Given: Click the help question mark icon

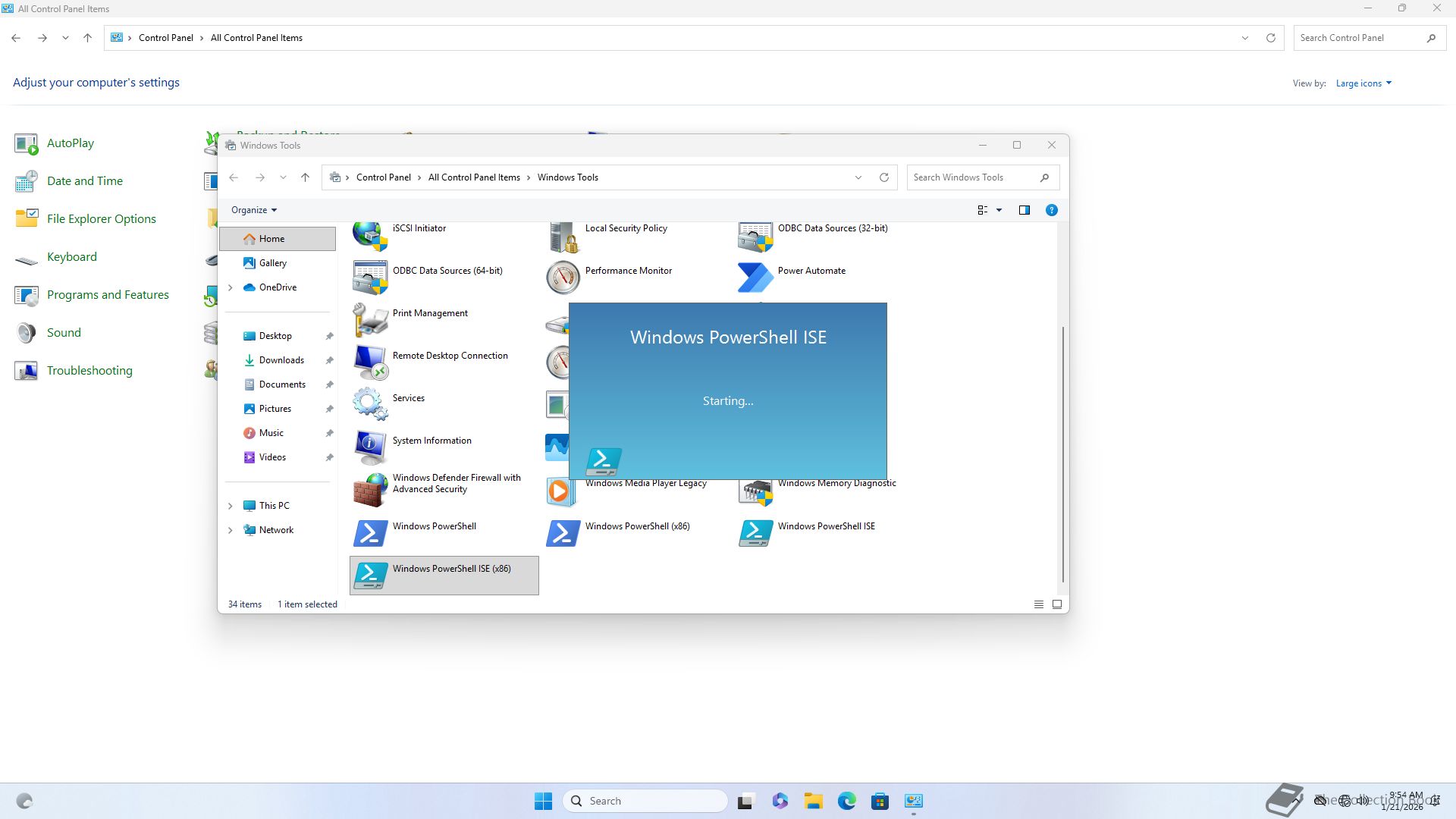Looking at the screenshot, I should click(1051, 210).
